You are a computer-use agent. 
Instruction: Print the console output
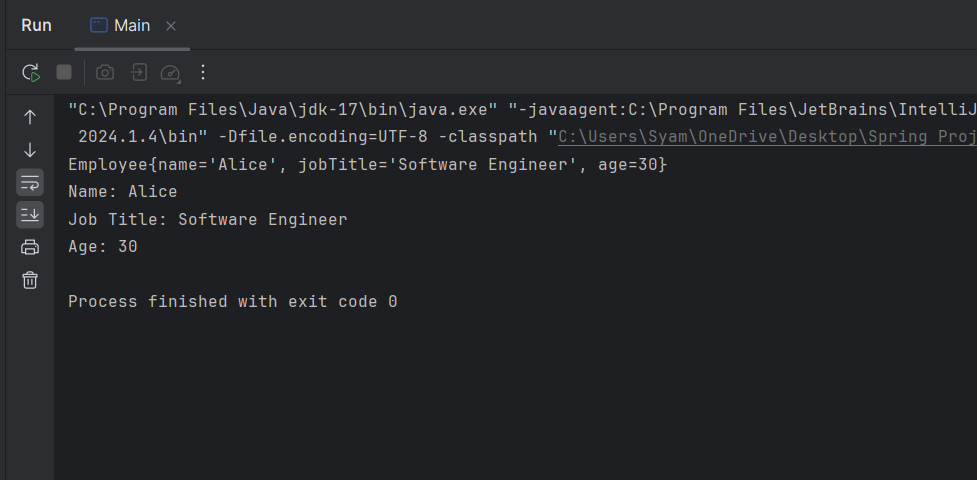pyautogui.click(x=30, y=247)
